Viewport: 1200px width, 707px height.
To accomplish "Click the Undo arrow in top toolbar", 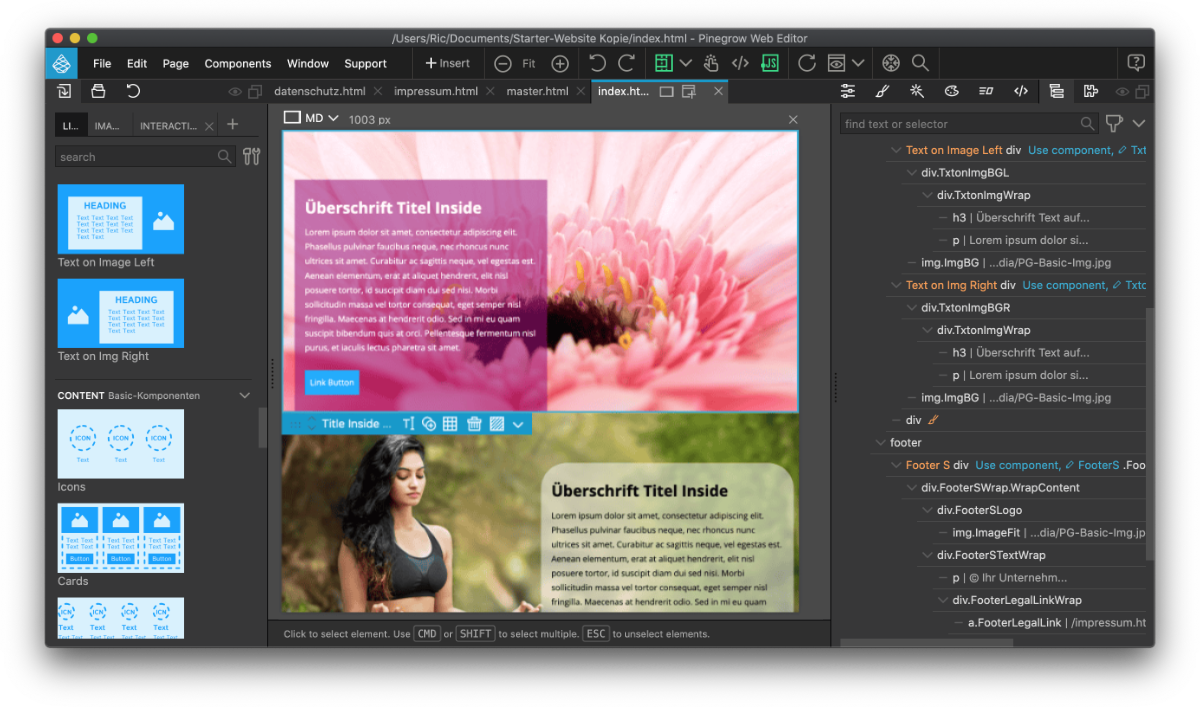I will coord(597,63).
